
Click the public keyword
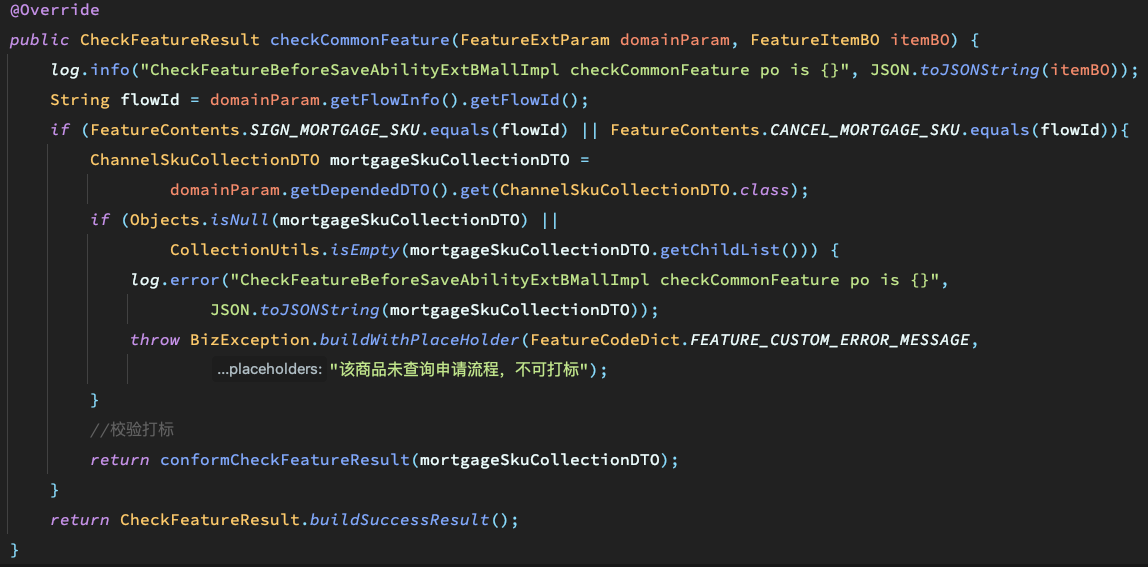(40, 40)
